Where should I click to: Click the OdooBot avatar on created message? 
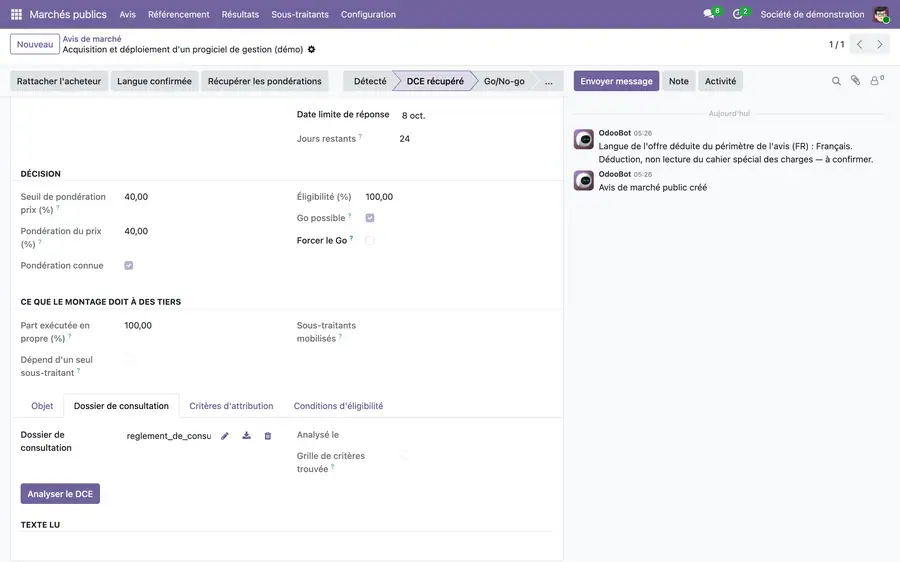(584, 180)
